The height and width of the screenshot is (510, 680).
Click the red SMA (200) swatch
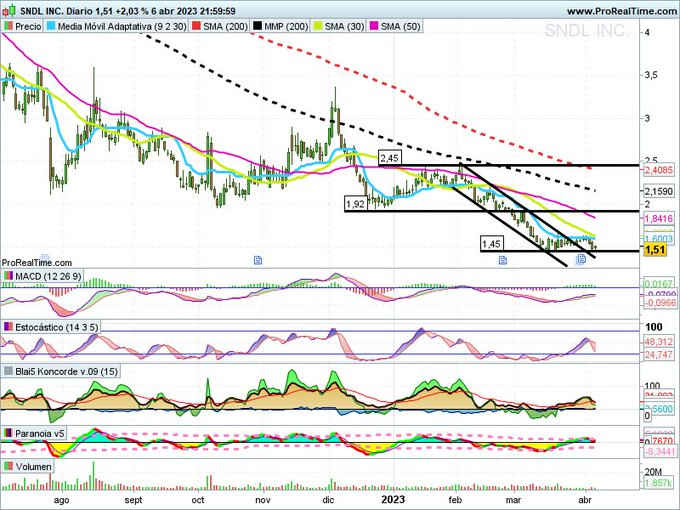[x=196, y=26]
